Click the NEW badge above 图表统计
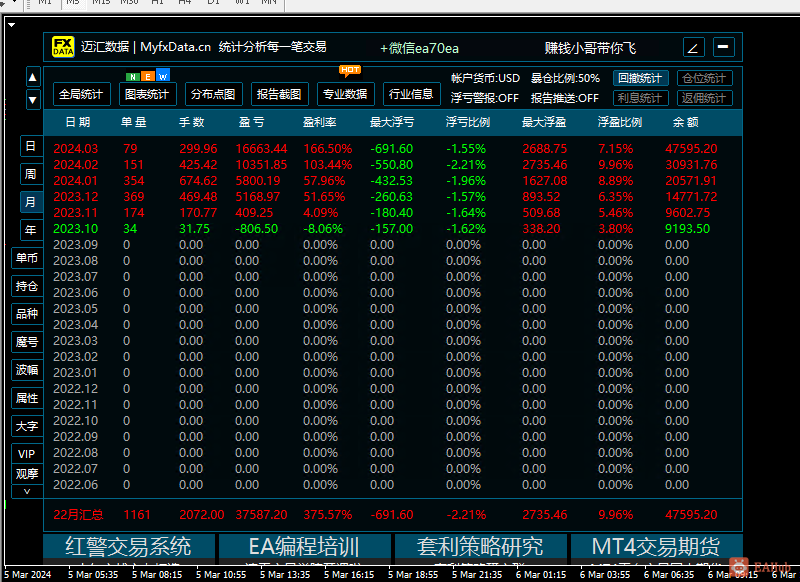 point(148,77)
